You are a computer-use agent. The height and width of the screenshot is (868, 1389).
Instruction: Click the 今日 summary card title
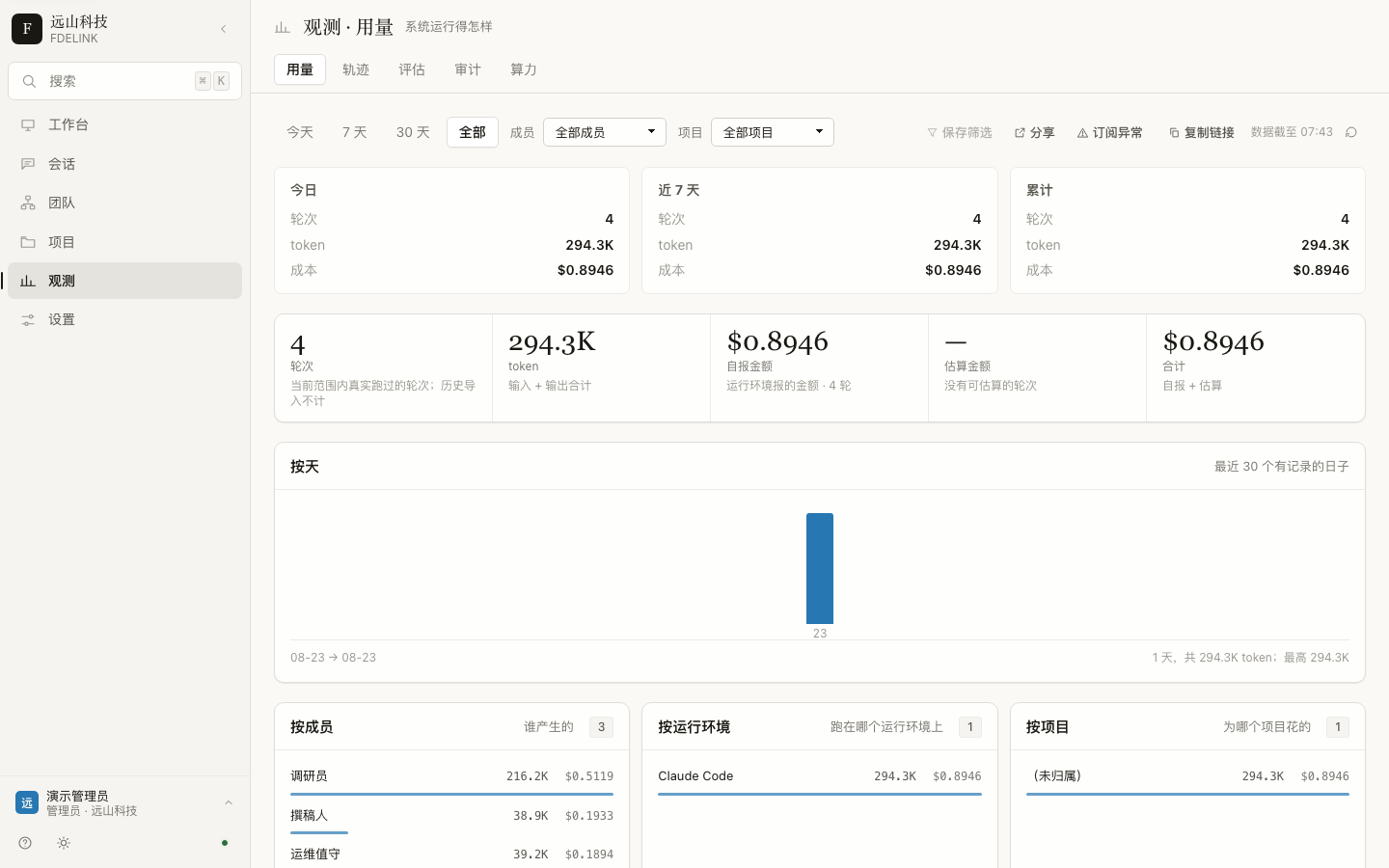click(x=304, y=190)
